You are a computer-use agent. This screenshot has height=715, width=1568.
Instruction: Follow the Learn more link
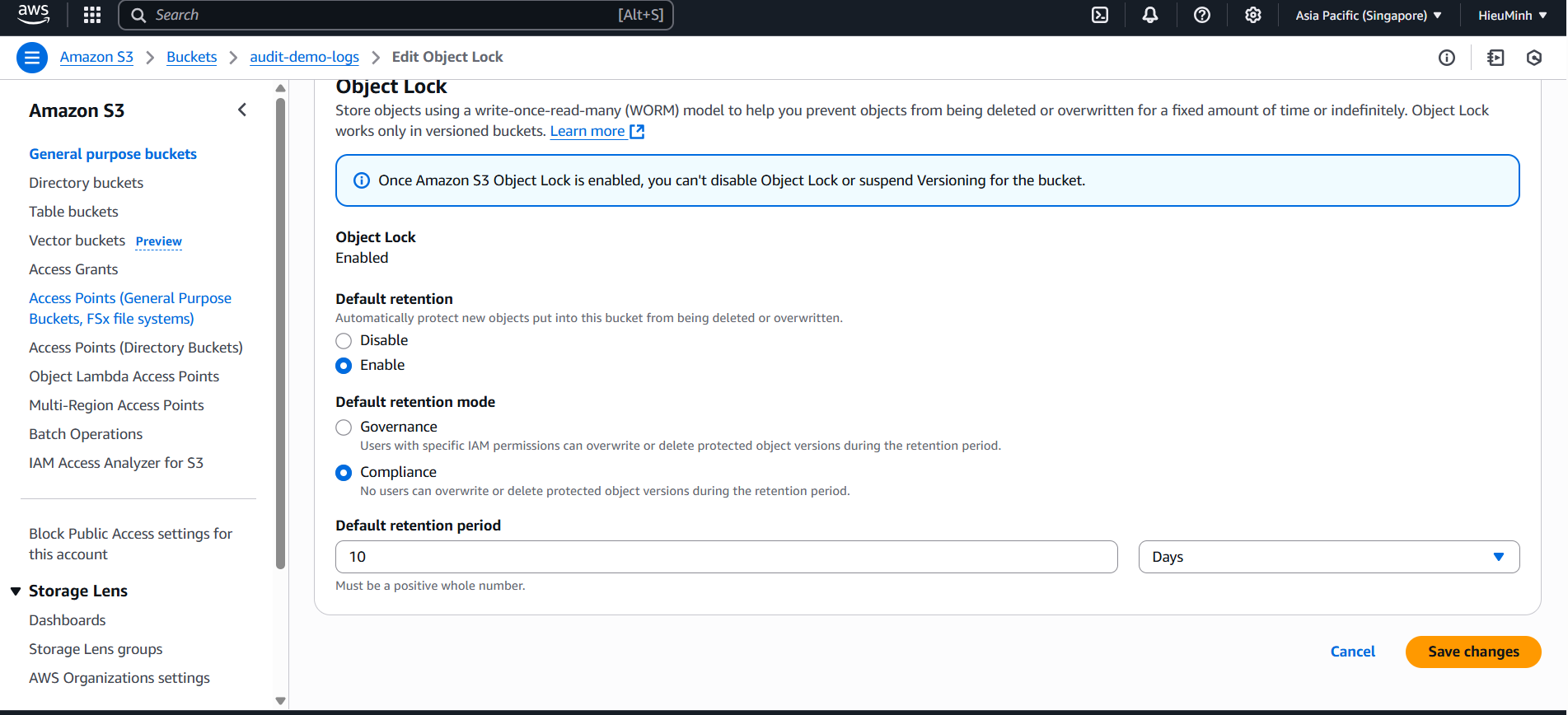587,131
